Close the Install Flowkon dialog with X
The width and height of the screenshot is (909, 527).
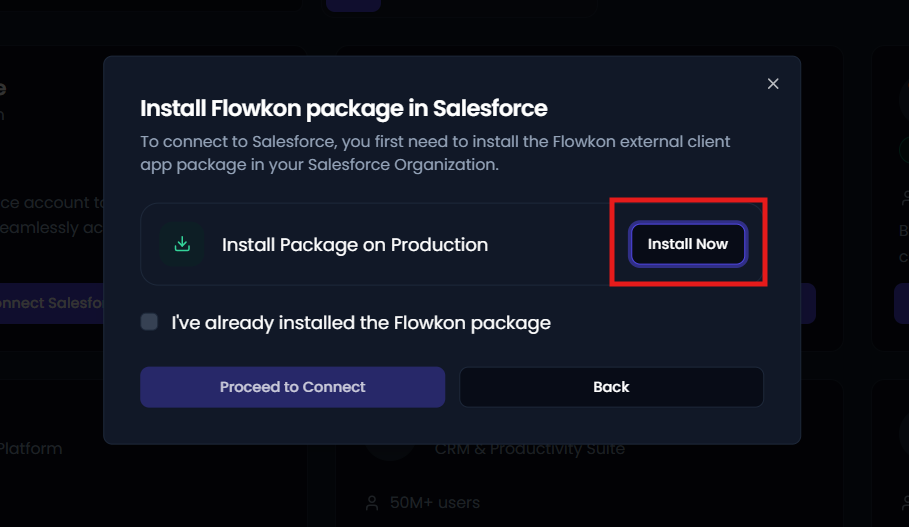[x=773, y=84]
